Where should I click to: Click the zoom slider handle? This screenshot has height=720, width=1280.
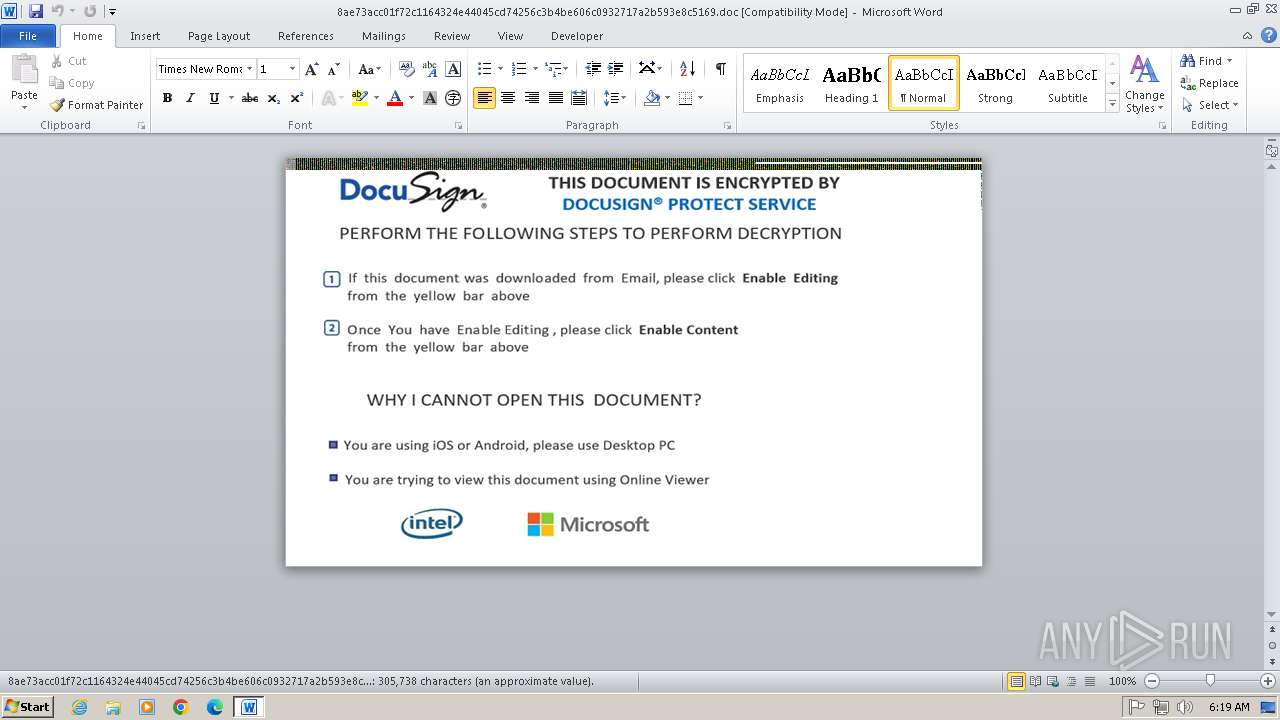pos(1210,681)
